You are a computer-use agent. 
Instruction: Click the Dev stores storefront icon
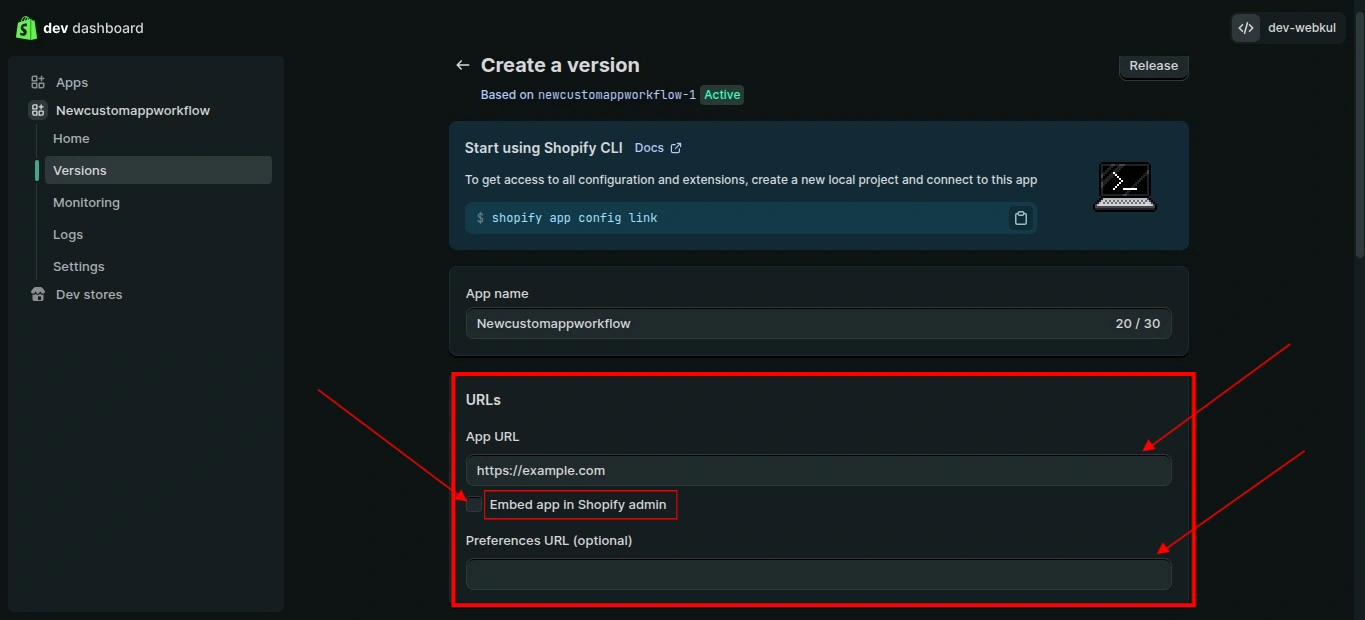click(38, 294)
